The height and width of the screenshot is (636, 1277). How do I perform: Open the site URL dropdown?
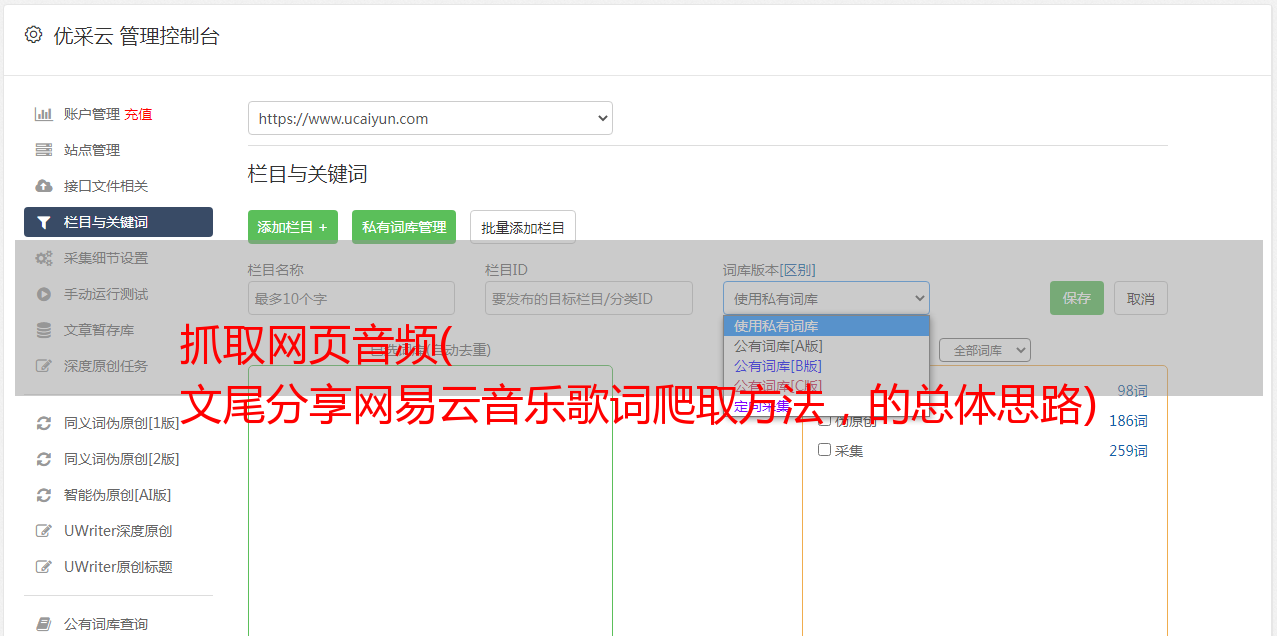pyautogui.click(x=430, y=118)
